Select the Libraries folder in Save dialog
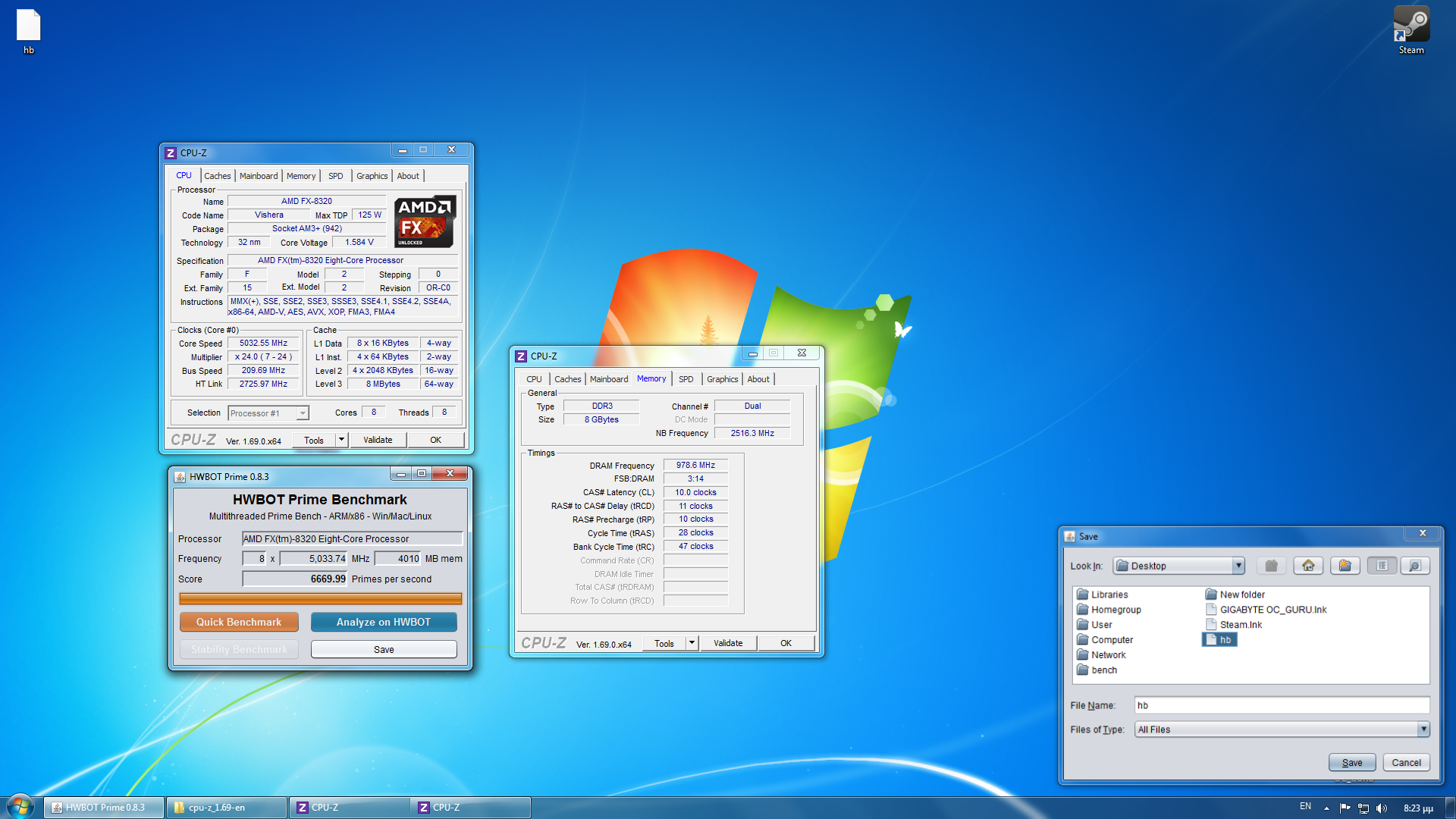 1103,595
